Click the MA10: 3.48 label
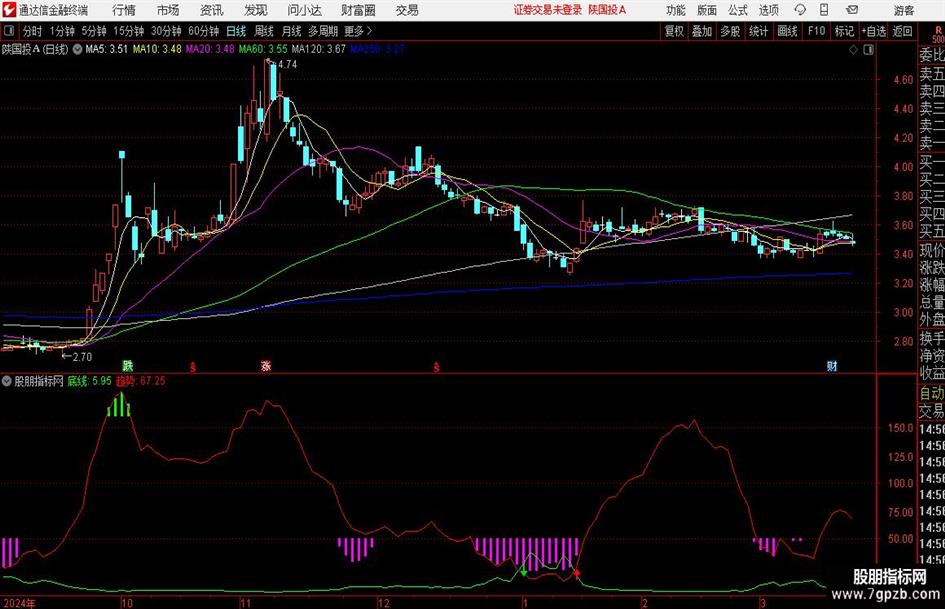945x609 pixels. pos(157,49)
